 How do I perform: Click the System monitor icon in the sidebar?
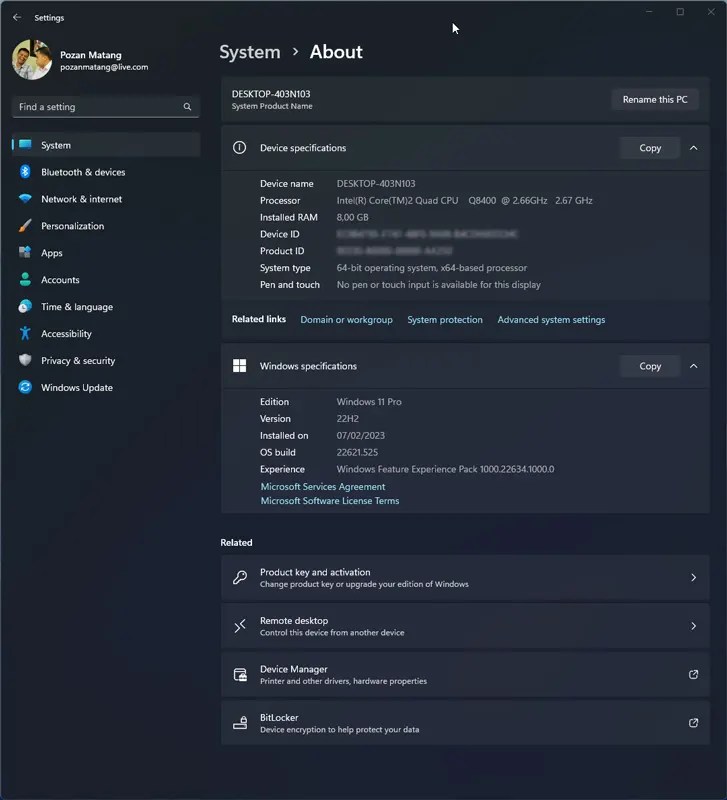click(x=25, y=145)
